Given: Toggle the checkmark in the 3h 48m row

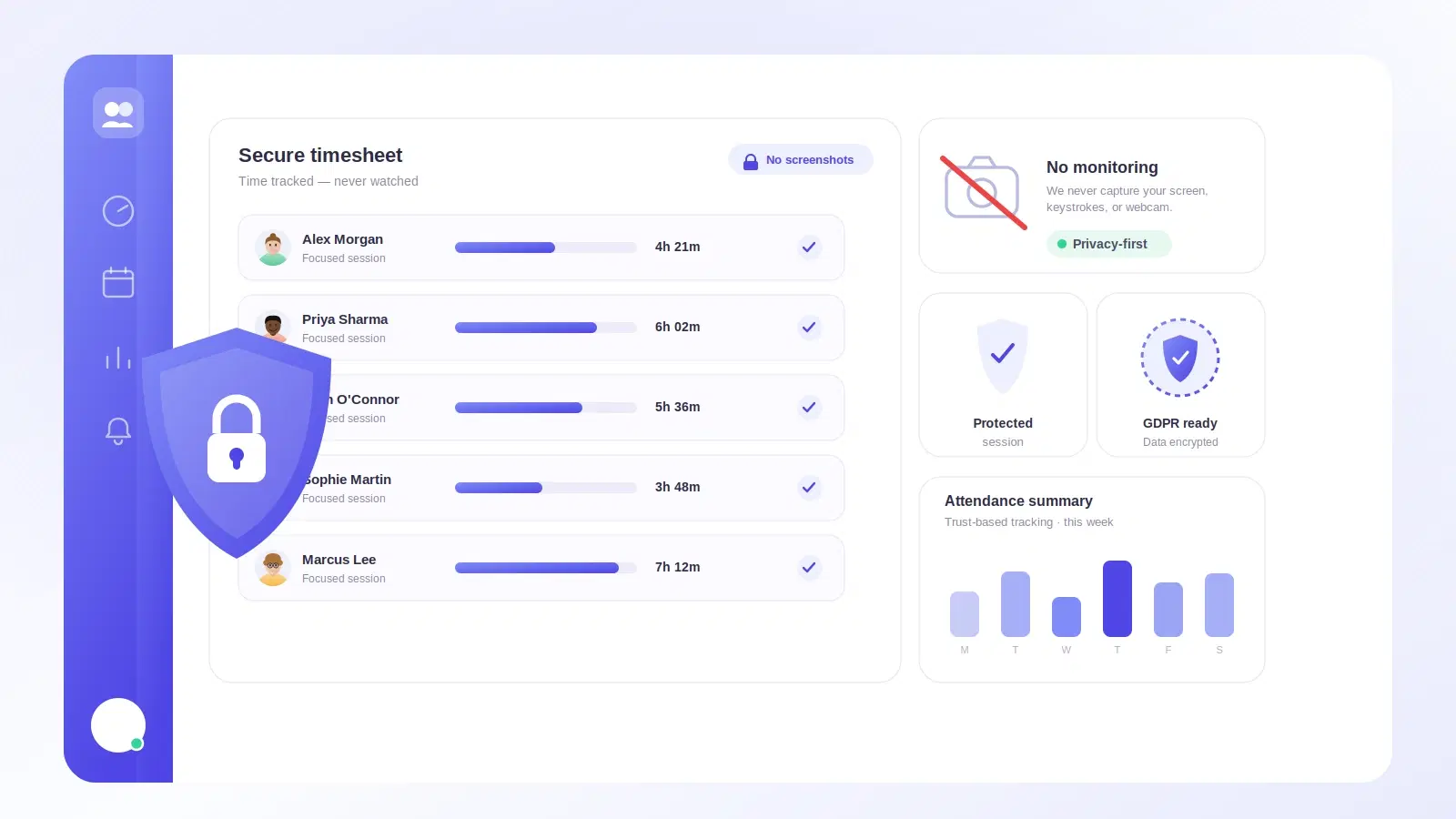Looking at the screenshot, I should coord(809,488).
